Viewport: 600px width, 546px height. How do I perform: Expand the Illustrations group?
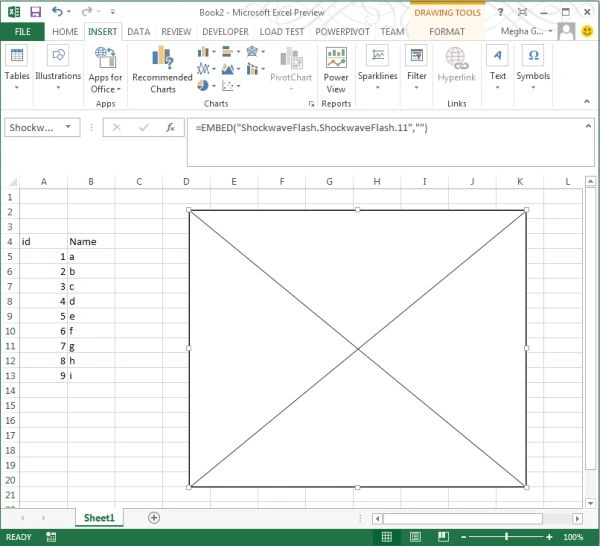[x=58, y=67]
